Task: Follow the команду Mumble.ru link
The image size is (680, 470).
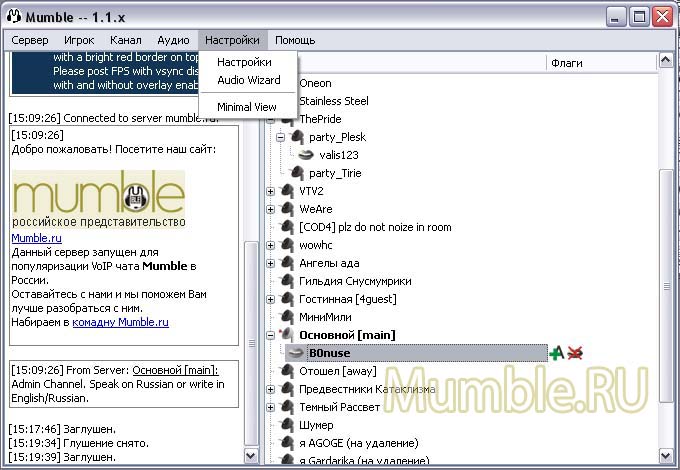Action: pyautogui.click(x=120, y=323)
